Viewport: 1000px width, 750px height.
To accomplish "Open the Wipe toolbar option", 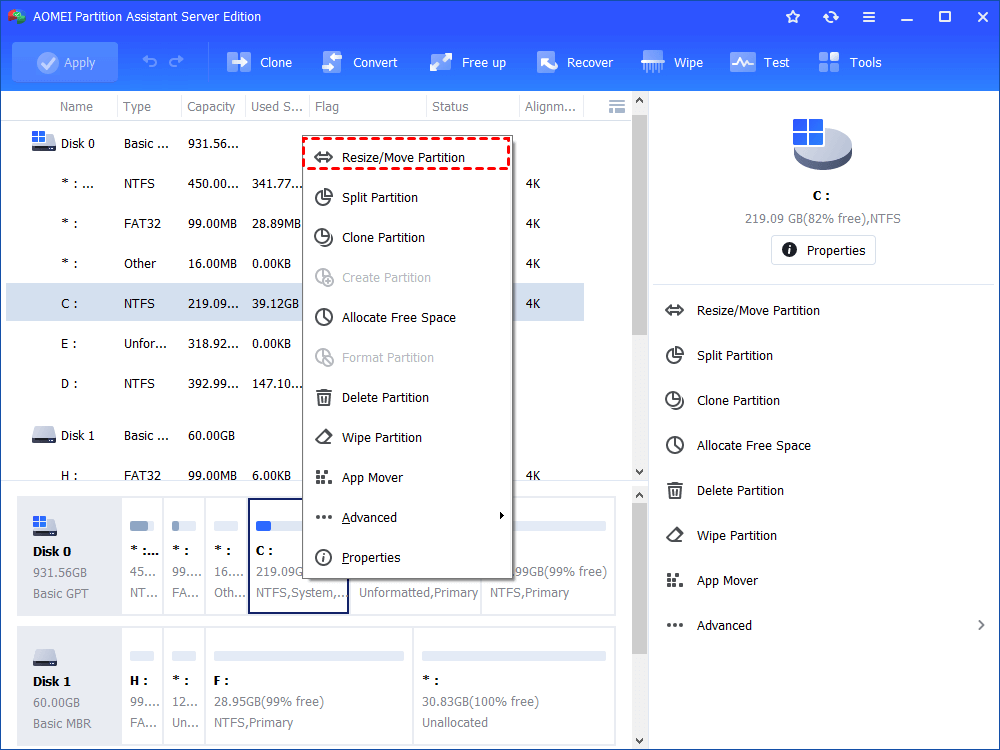I will coord(672,62).
